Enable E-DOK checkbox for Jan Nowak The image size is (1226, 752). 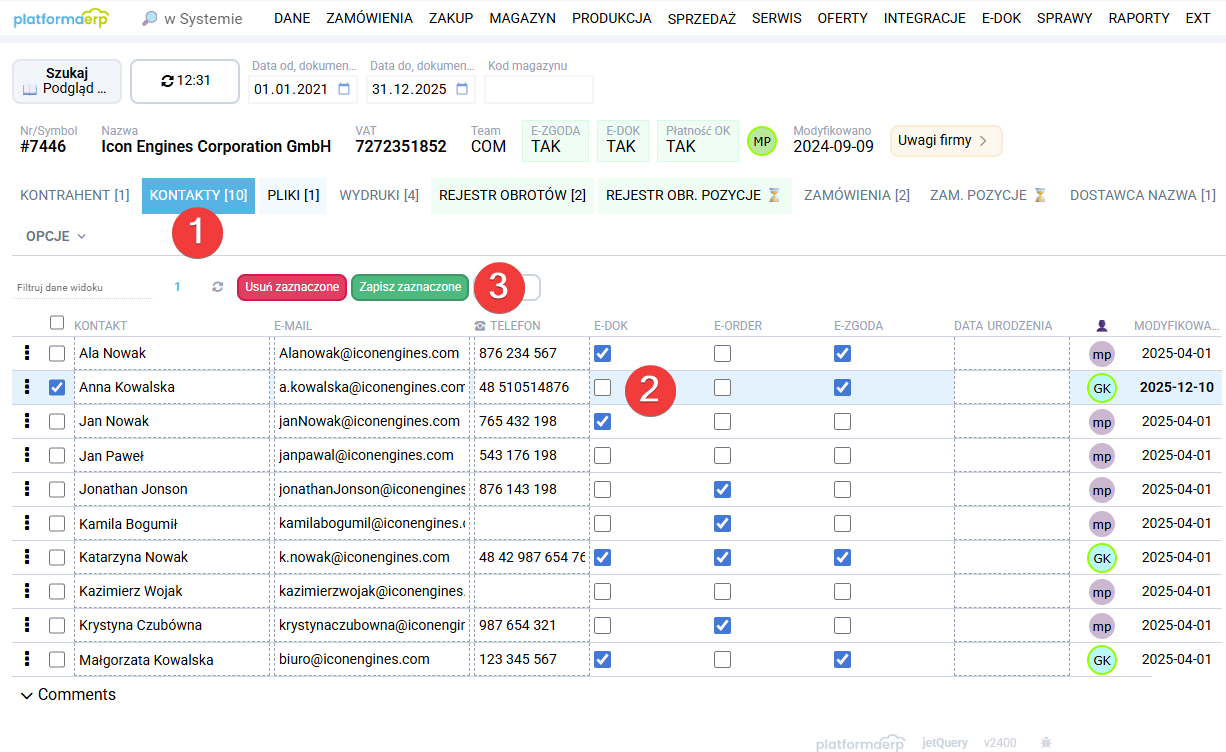(x=603, y=421)
